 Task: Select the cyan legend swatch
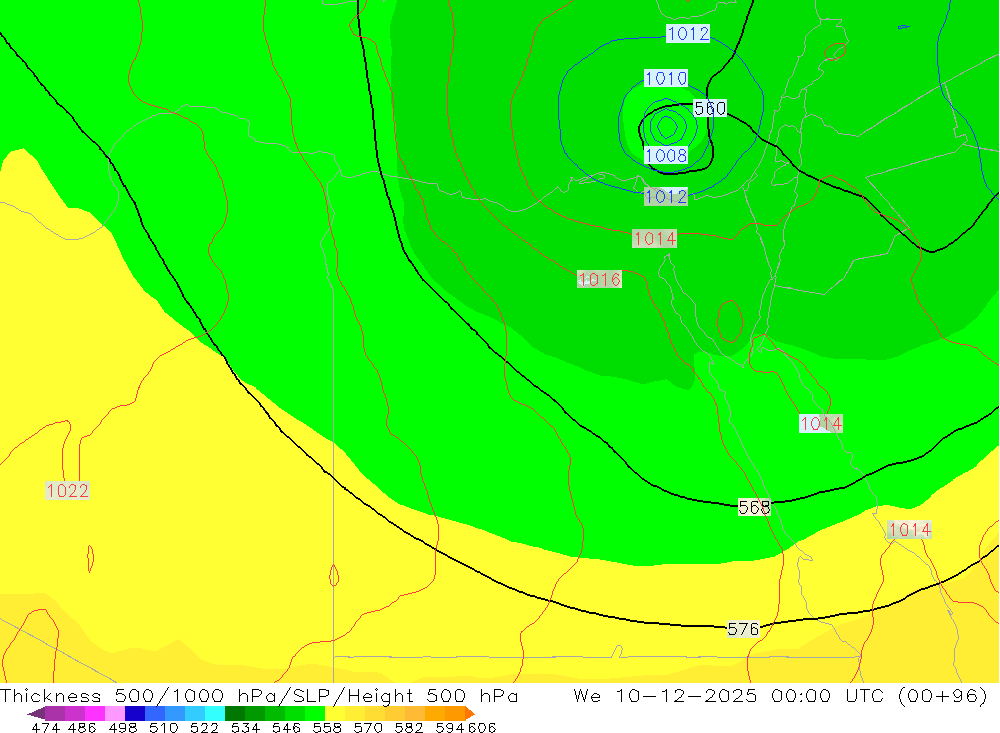[215, 713]
